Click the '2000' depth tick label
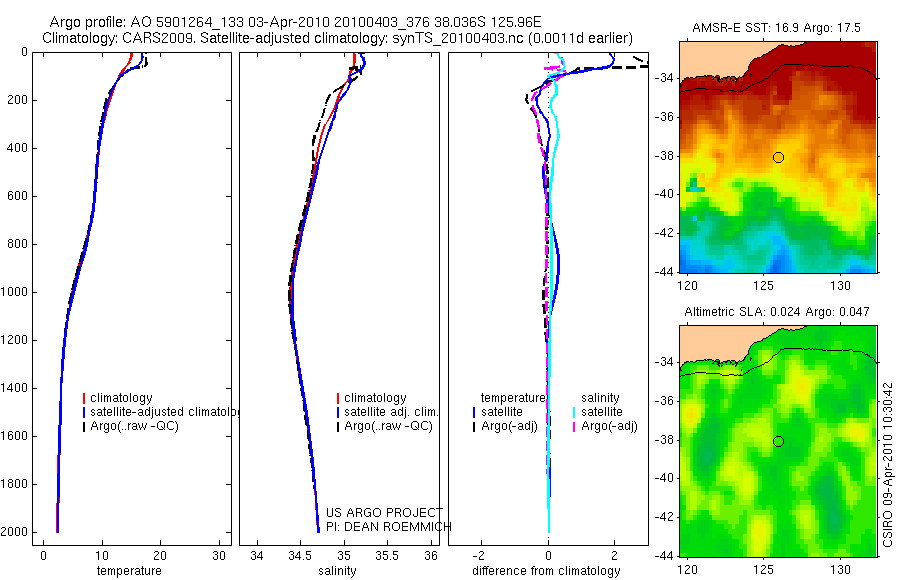The width and height of the screenshot is (900, 580). tap(16, 532)
